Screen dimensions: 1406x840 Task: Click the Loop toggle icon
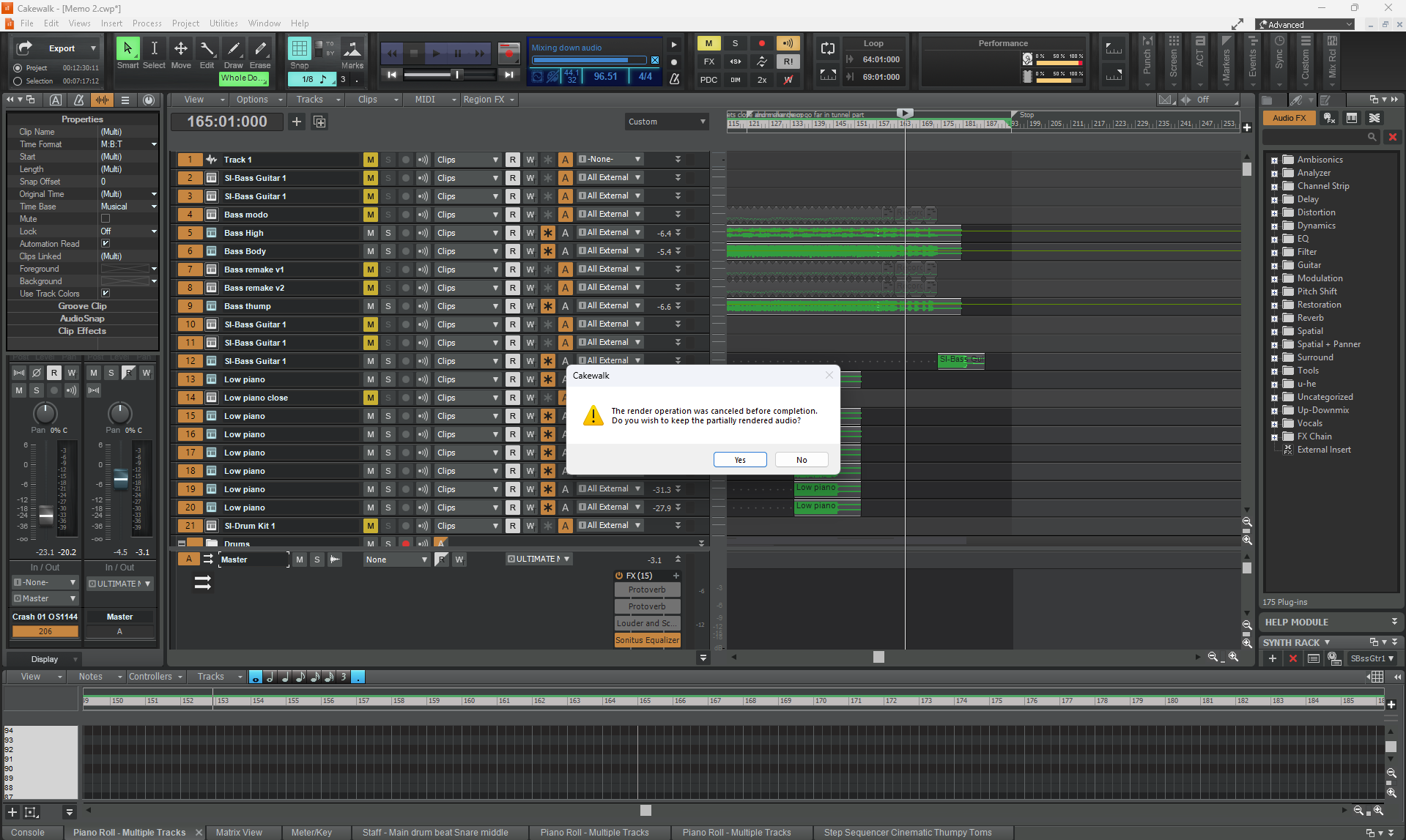[828, 48]
